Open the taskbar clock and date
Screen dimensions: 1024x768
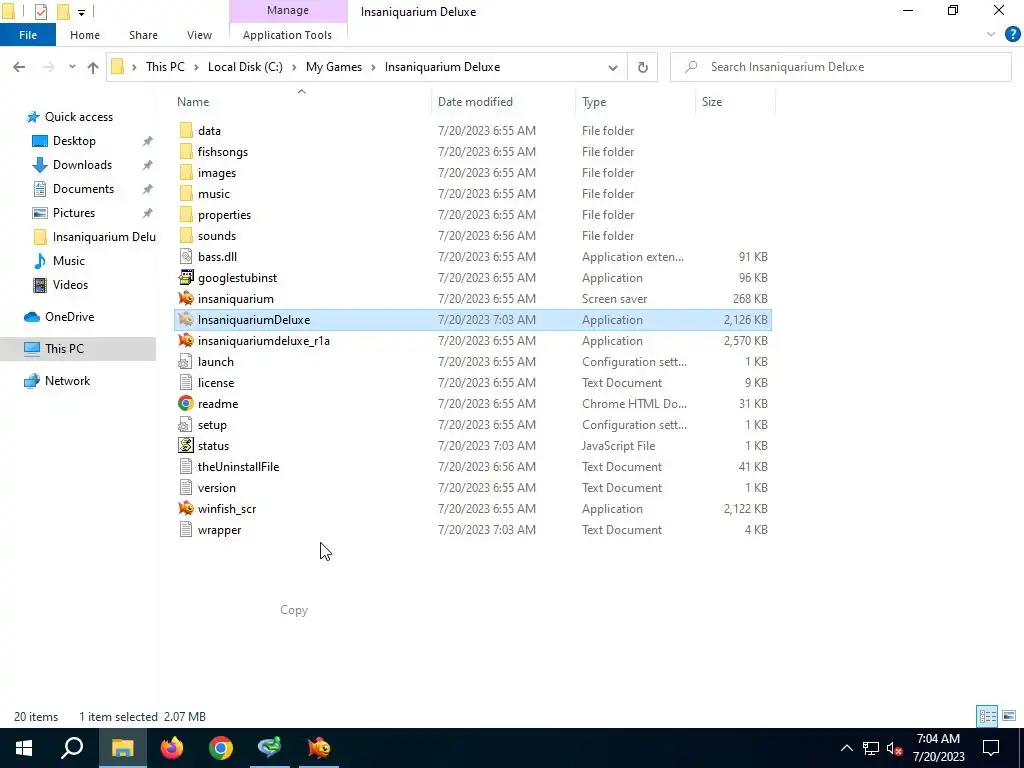(938, 748)
